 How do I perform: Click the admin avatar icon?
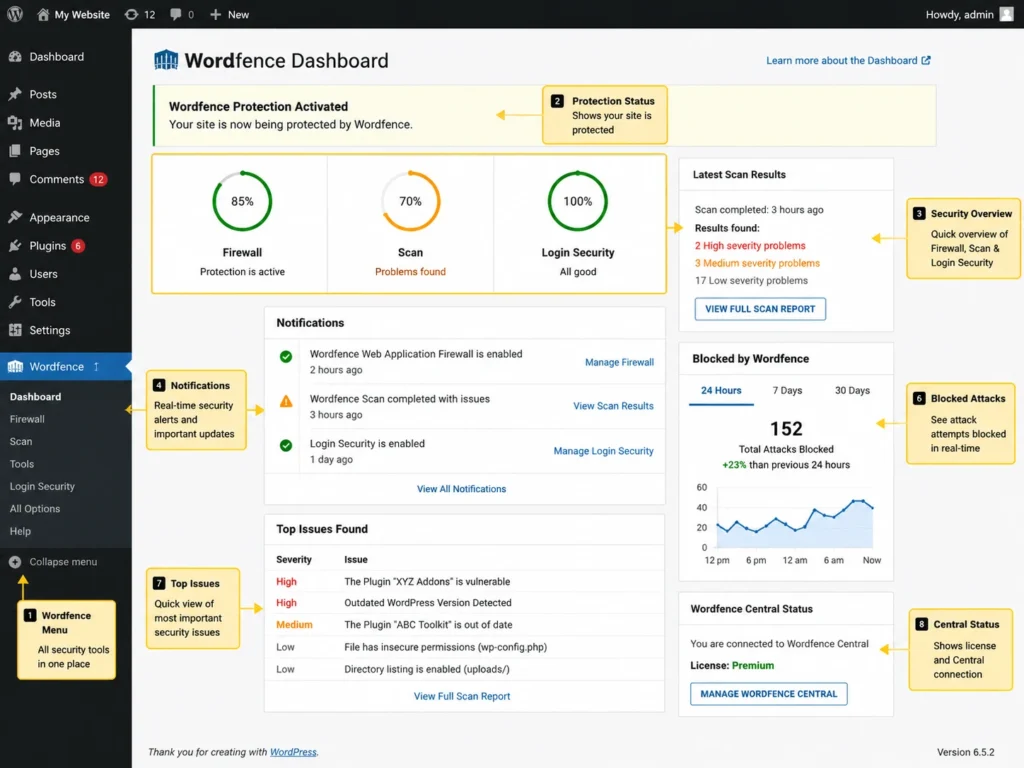(1006, 14)
